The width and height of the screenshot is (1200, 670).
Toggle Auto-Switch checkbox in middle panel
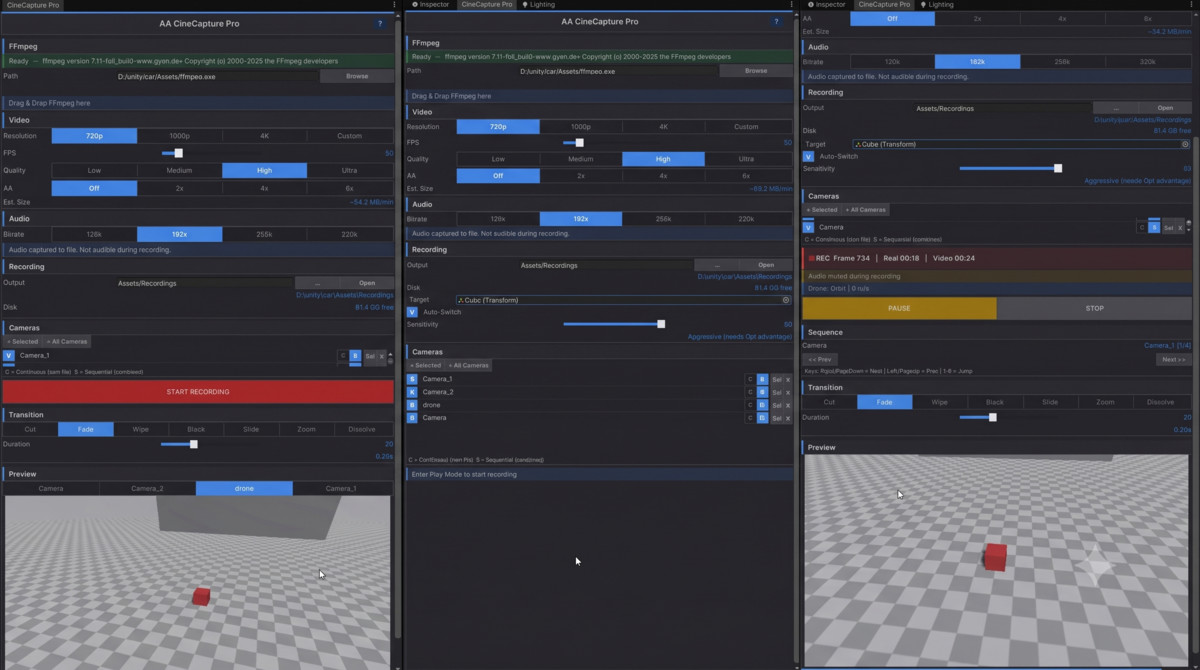(x=412, y=312)
